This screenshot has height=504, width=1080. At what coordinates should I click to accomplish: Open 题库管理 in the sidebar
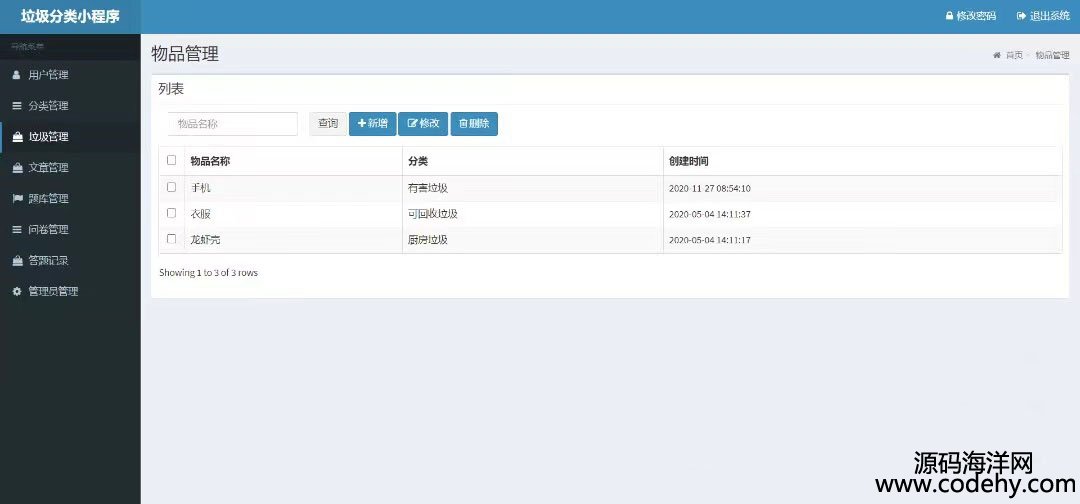[70, 199]
